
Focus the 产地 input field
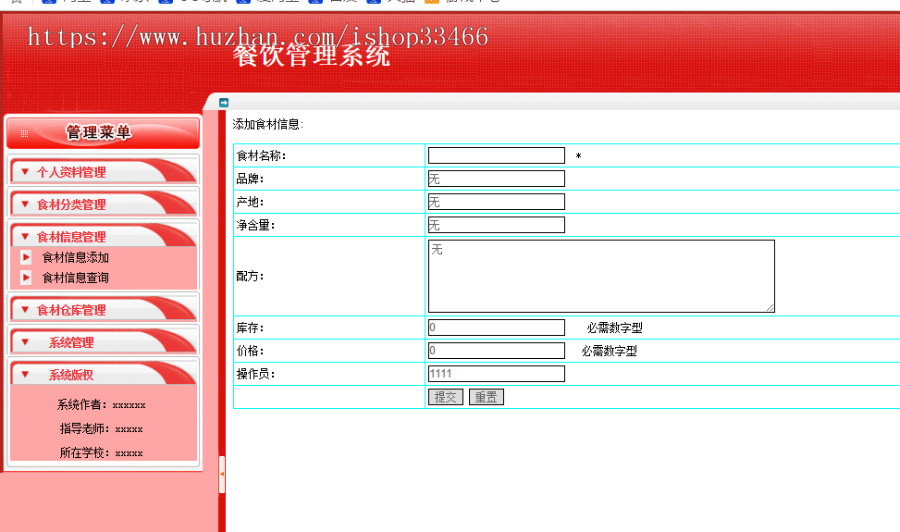click(496, 201)
